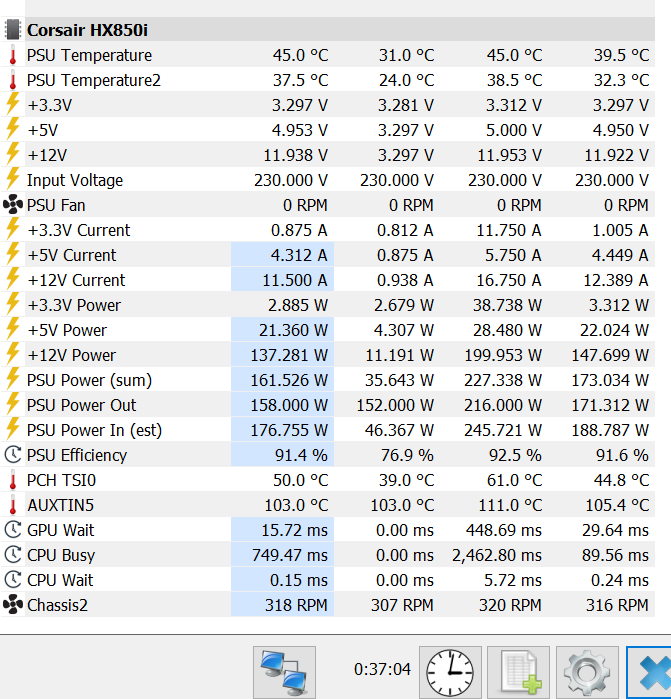671x699 pixels.
Task: Click lightning icon next to Input Voltage
Action: tap(13, 179)
